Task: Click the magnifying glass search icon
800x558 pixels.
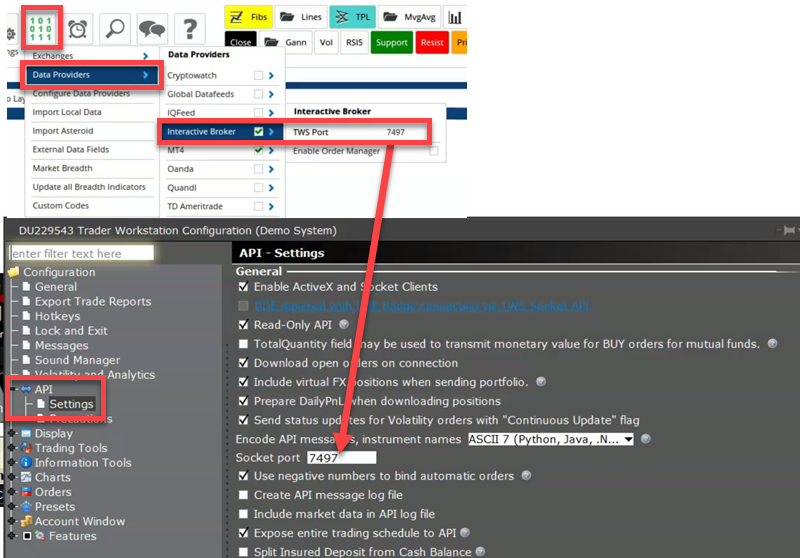Action: 115,29
